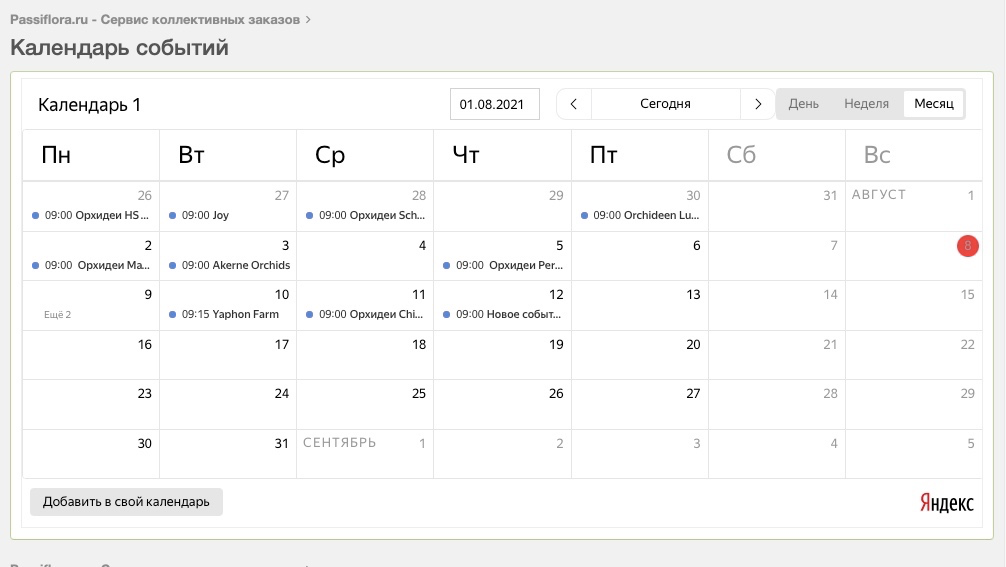Click the date field 01.08.2021
1006x567 pixels.
pyautogui.click(x=494, y=104)
